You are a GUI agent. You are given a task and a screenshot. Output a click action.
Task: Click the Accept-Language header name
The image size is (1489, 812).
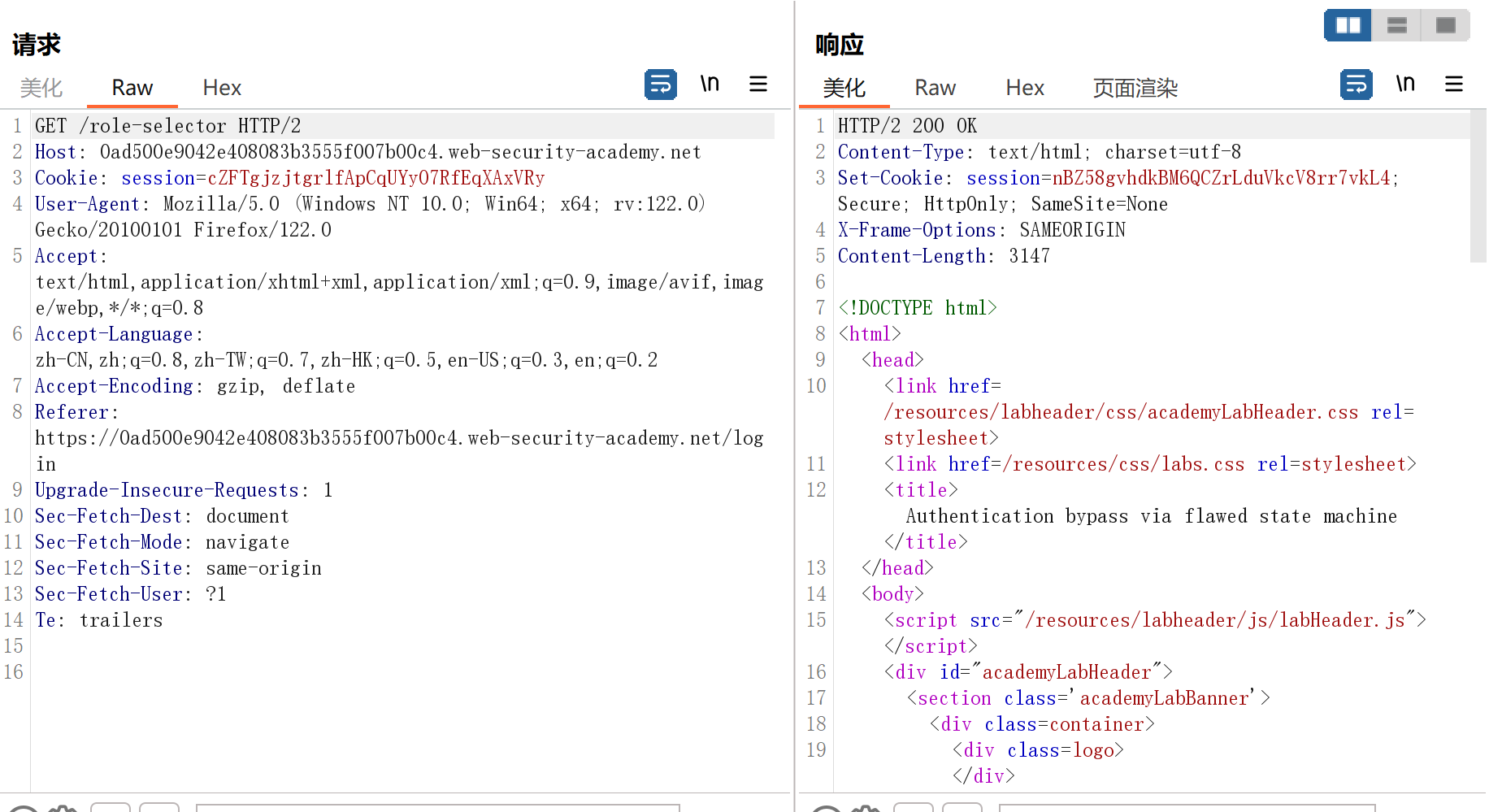[114, 334]
